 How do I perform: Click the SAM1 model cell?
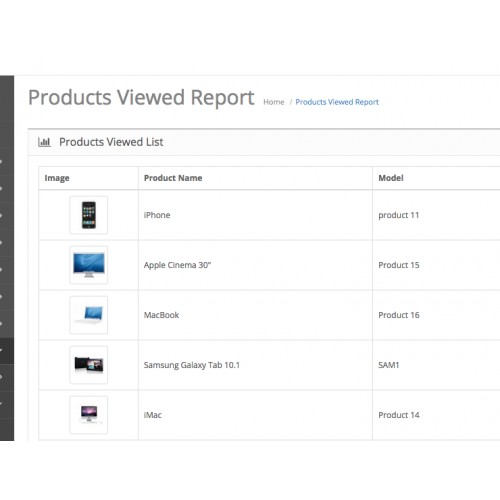(436, 365)
